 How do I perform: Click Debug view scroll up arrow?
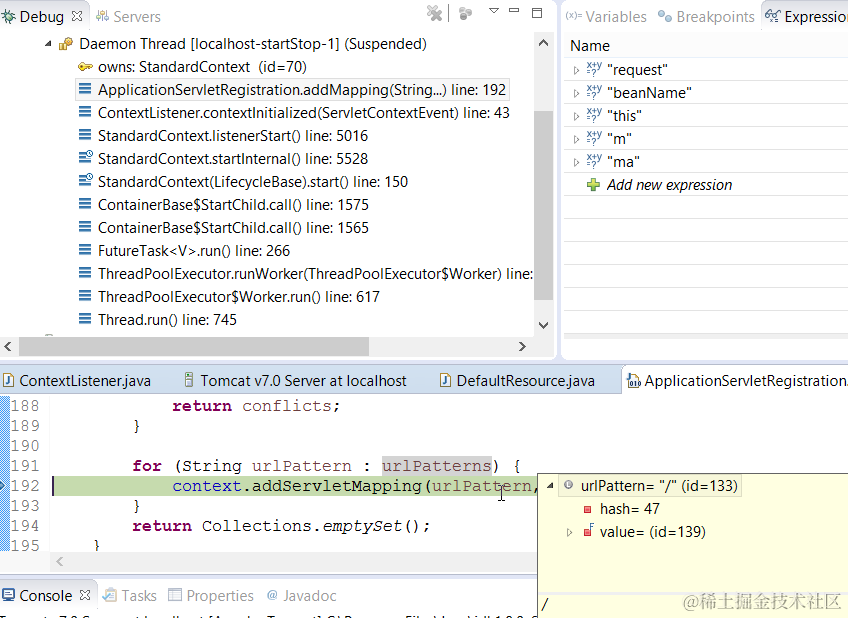pyautogui.click(x=544, y=43)
